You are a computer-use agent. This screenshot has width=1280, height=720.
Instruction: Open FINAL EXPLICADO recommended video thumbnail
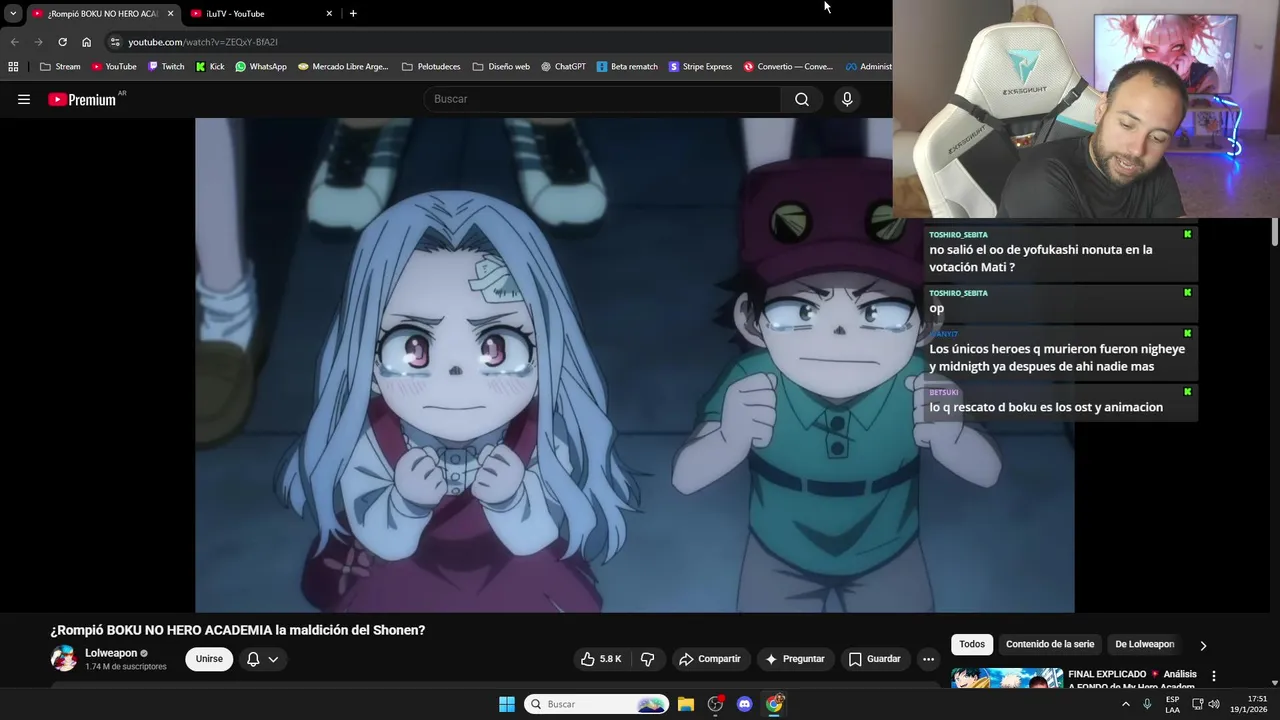[x=1007, y=679]
